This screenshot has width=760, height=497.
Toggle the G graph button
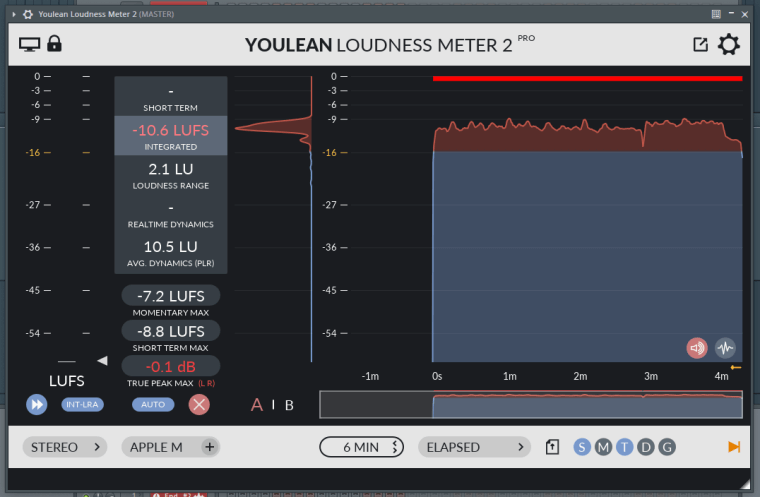pyautogui.click(x=667, y=447)
